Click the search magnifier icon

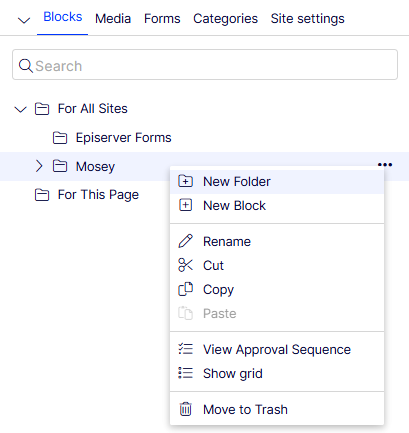pos(25,66)
